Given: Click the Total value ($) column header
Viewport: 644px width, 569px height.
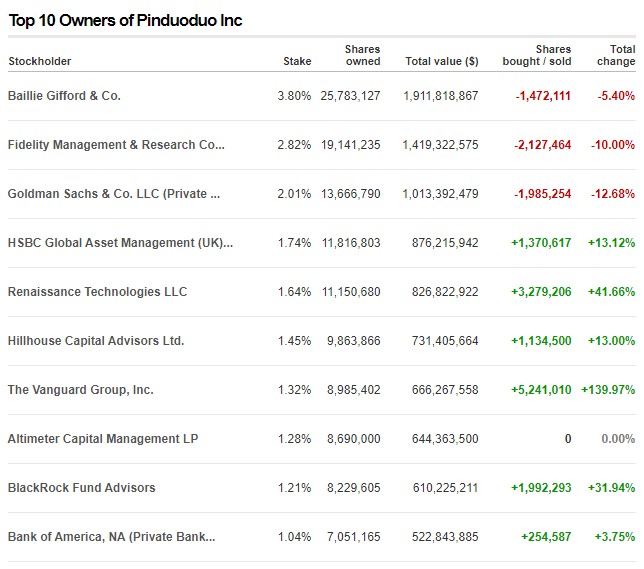Looking at the screenshot, I should (x=442, y=61).
